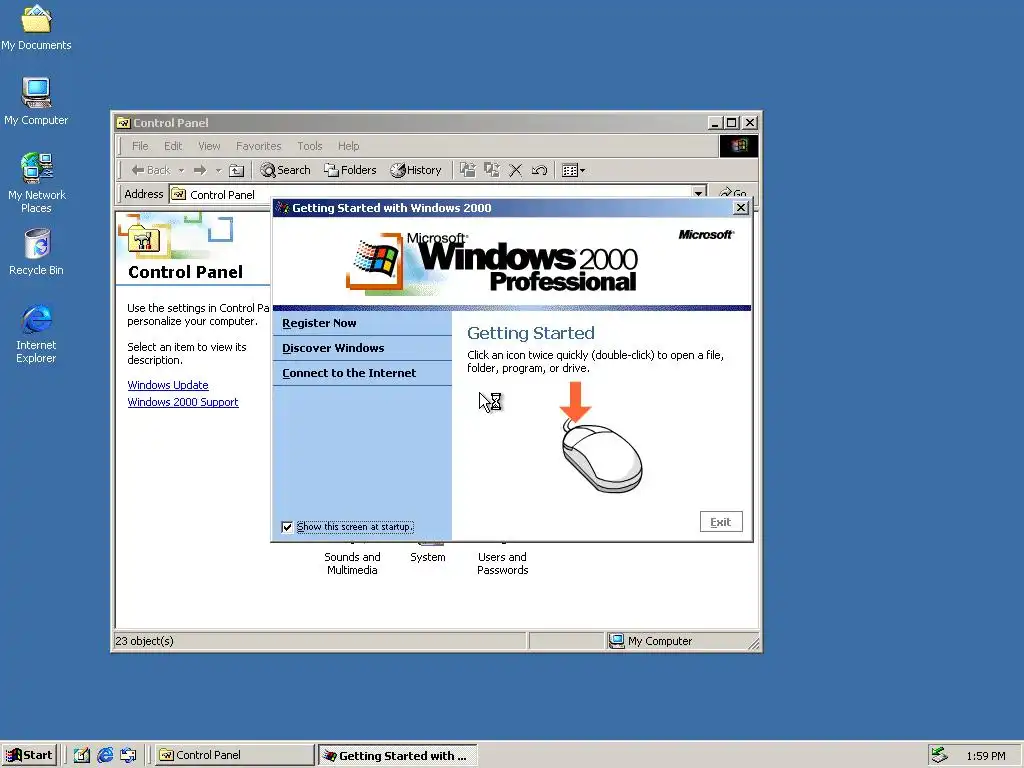Open the Back history dropdown arrow

182,170
